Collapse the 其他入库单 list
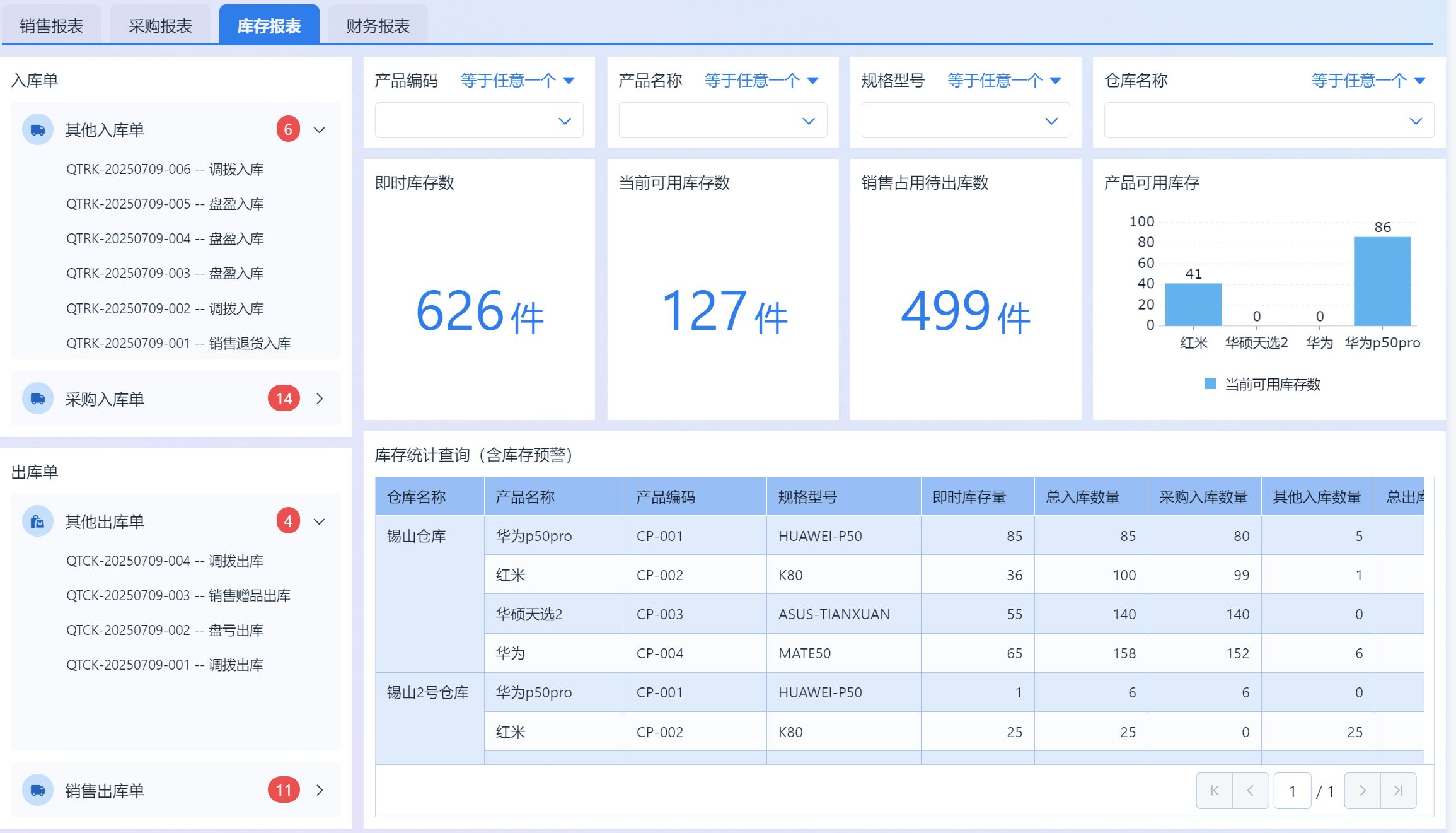The width and height of the screenshot is (1456, 833). coord(320,130)
